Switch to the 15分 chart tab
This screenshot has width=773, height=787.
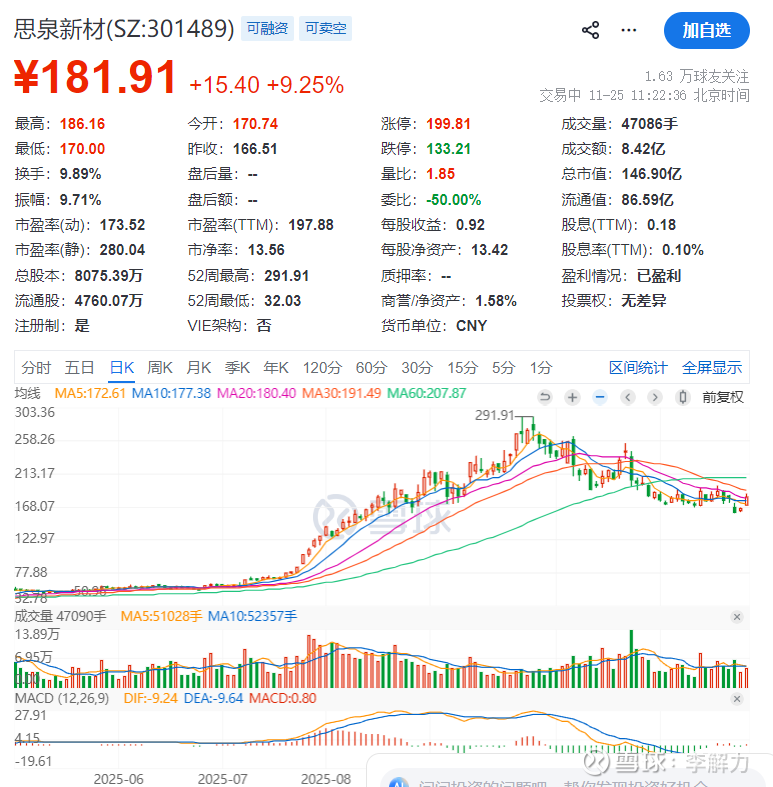463,368
